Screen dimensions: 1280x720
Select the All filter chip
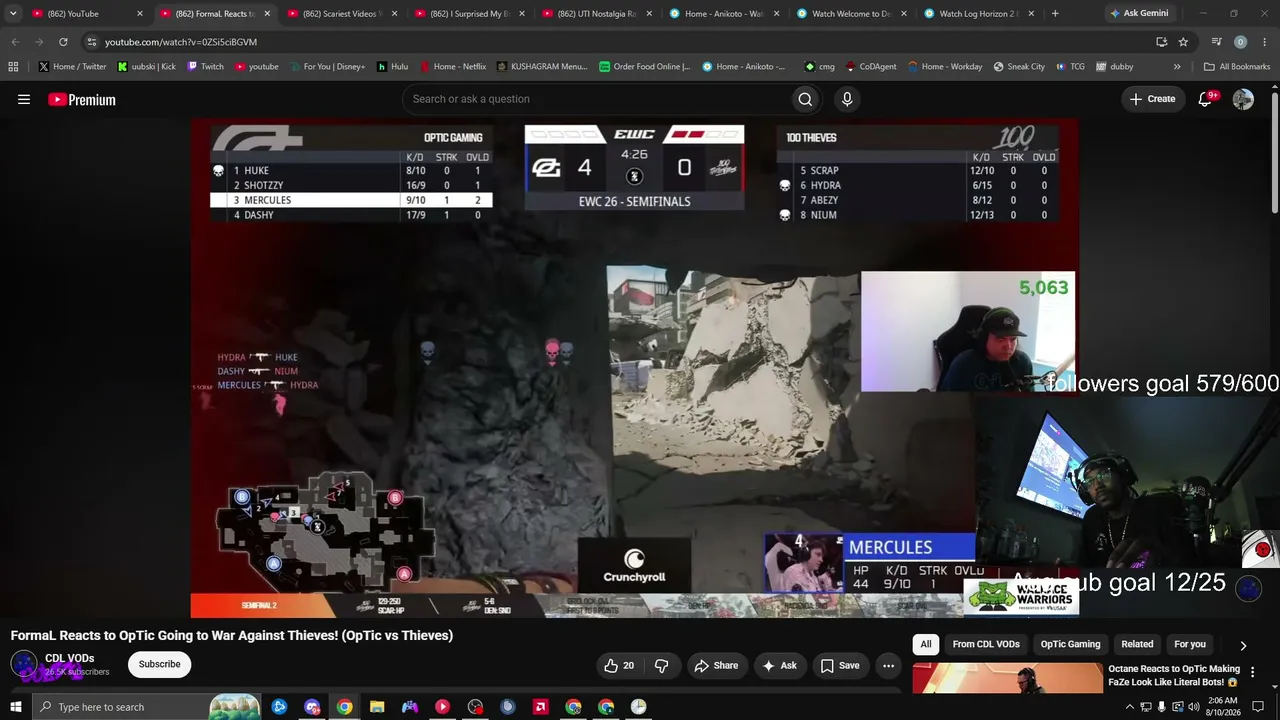[x=926, y=645]
